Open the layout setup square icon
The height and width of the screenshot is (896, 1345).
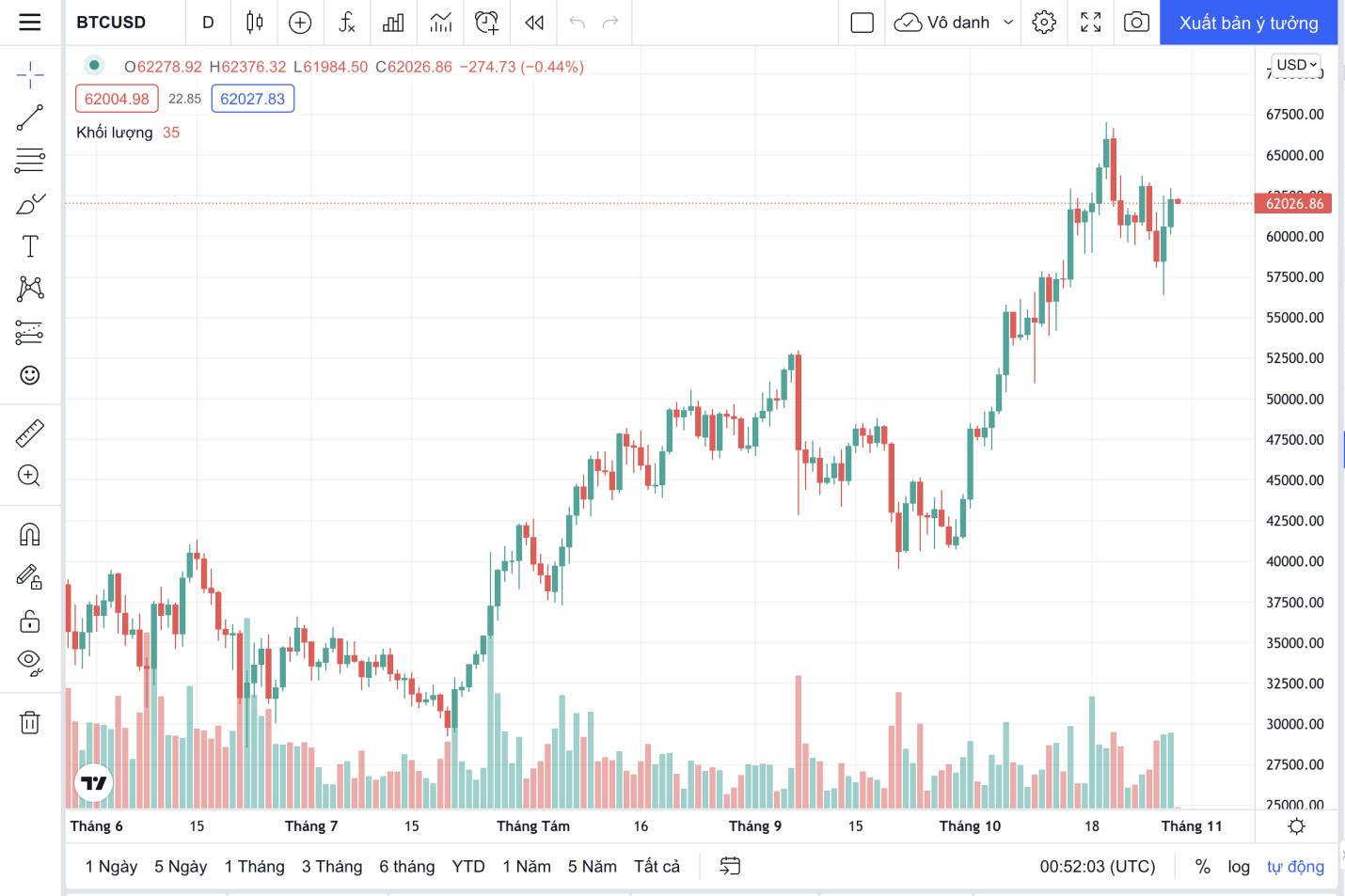pos(862,23)
